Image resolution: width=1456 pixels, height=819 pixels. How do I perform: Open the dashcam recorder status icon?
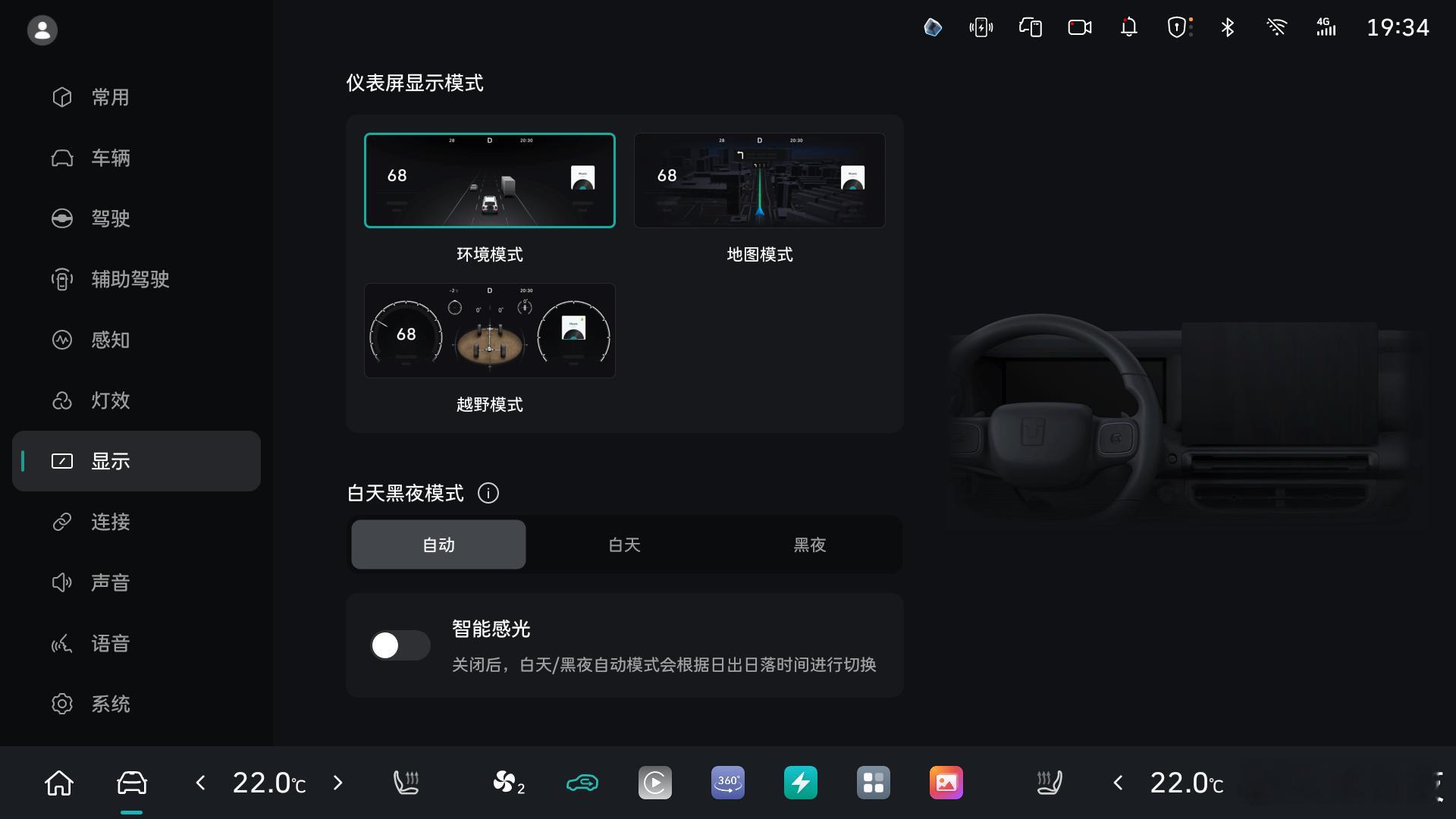click(1079, 28)
